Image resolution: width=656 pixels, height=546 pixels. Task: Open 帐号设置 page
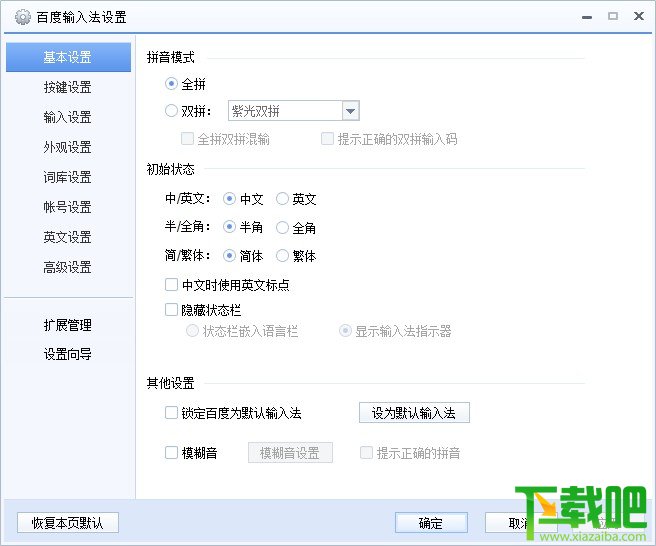[x=67, y=207]
